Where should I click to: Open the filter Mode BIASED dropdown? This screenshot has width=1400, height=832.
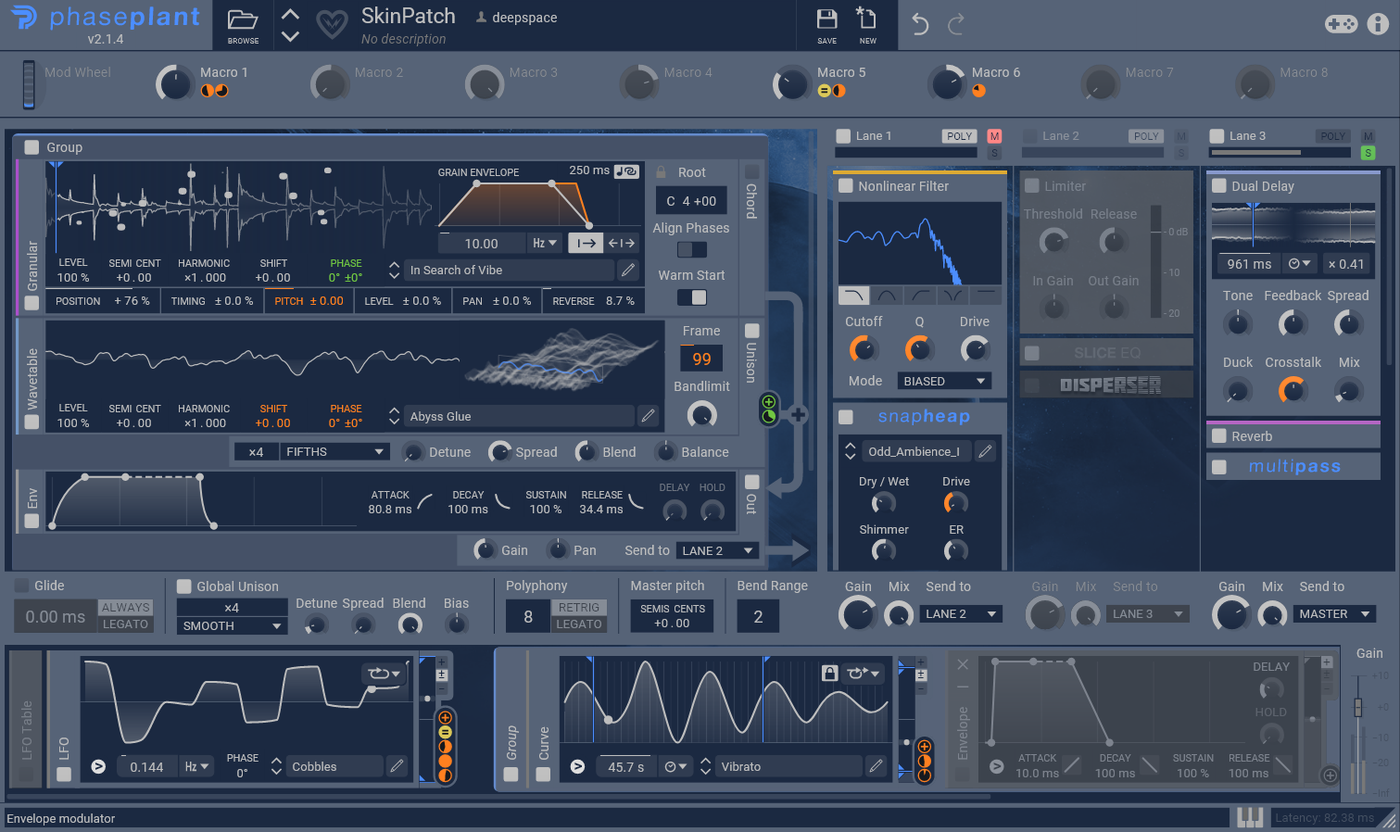point(945,381)
